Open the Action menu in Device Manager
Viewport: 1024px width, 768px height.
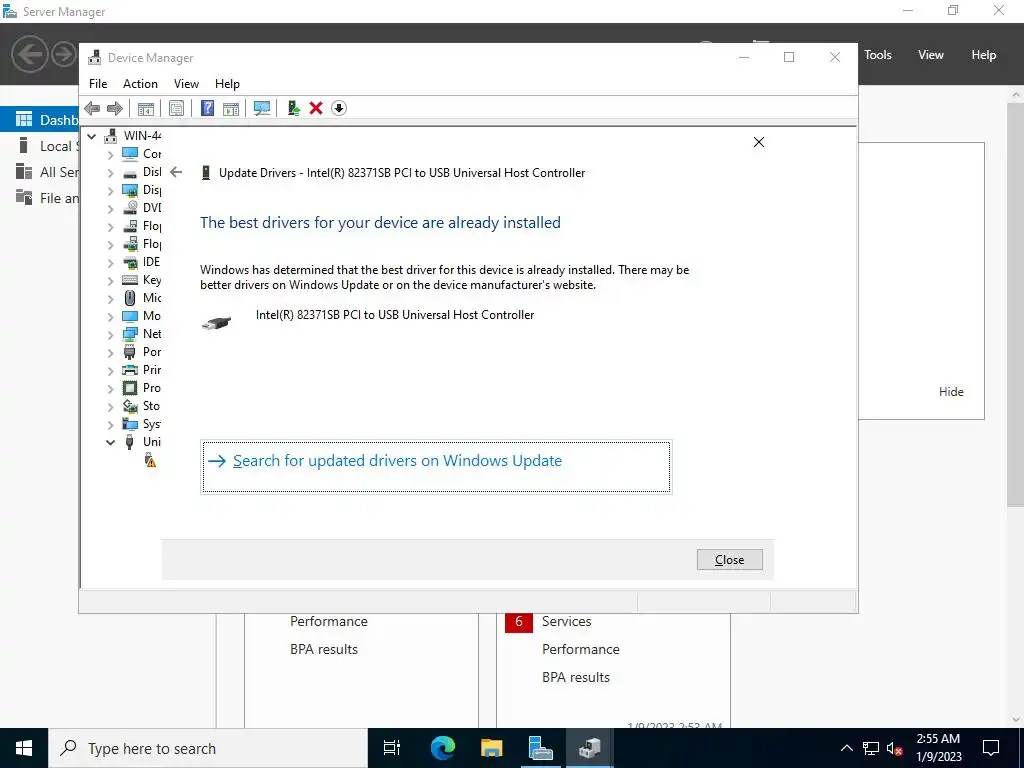pos(140,84)
